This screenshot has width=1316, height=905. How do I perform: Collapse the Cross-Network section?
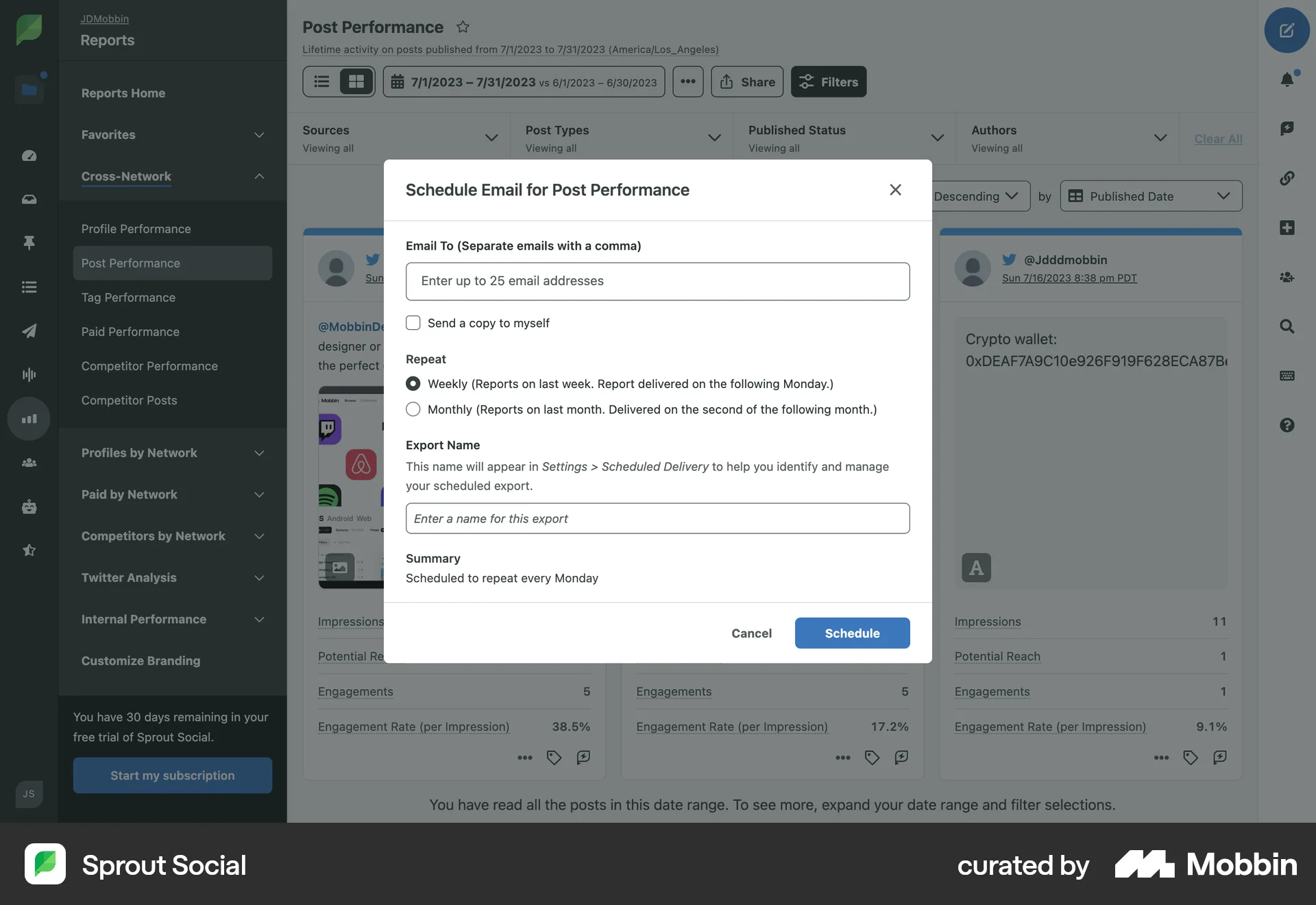tap(259, 177)
